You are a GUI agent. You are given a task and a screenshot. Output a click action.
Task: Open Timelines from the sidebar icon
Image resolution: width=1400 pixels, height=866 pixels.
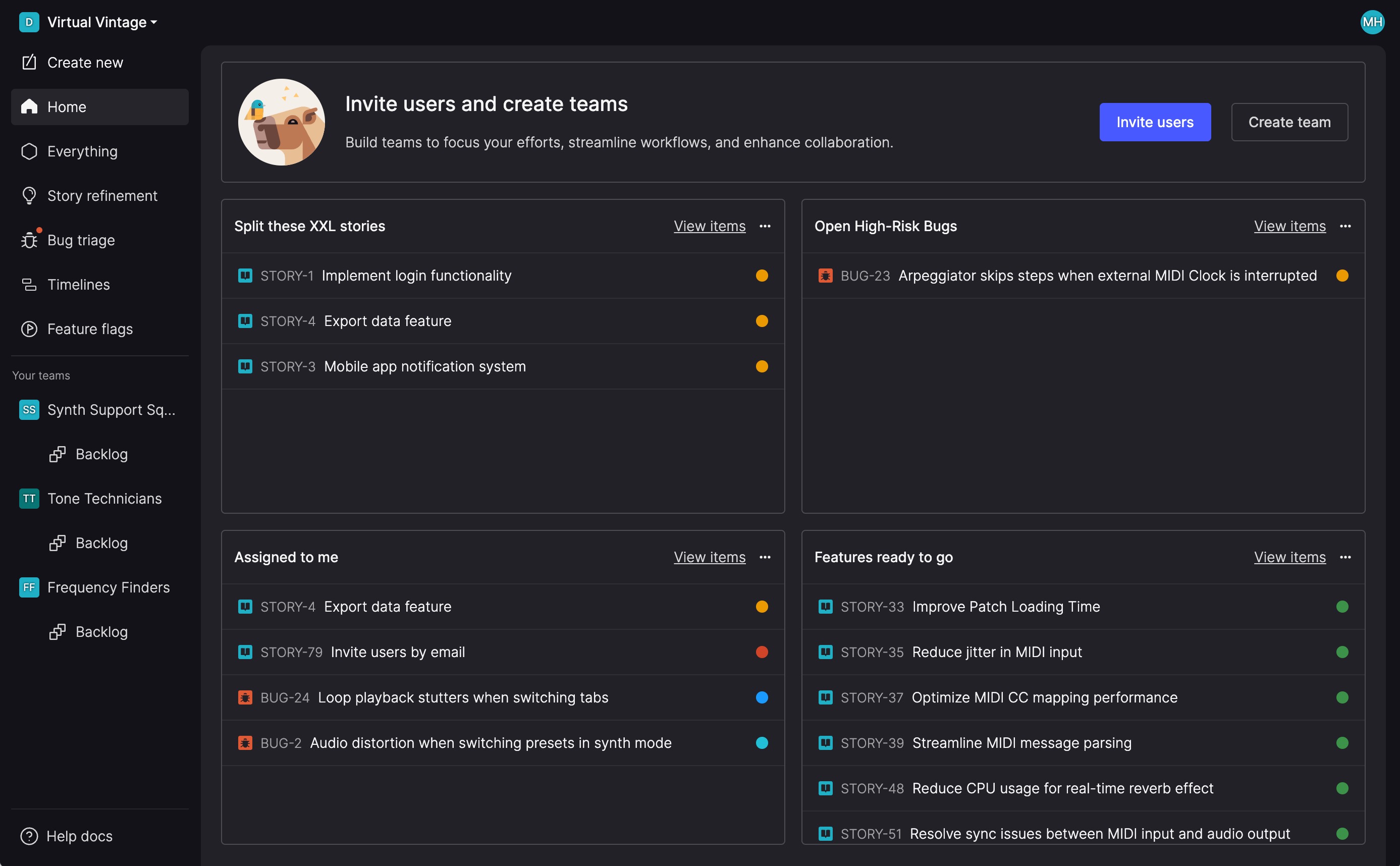[x=29, y=285]
